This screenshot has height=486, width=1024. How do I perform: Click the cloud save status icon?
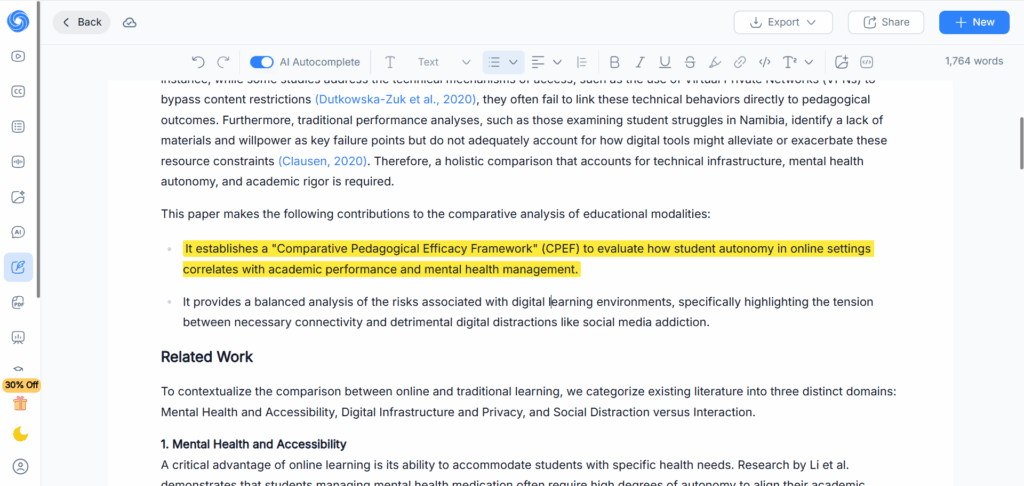(130, 22)
